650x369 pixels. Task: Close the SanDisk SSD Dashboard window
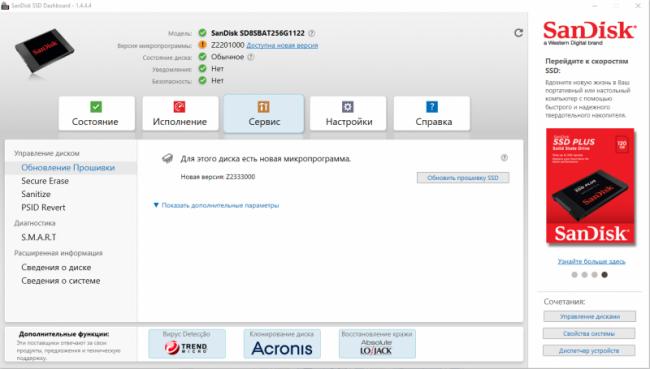(x=638, y=5)
